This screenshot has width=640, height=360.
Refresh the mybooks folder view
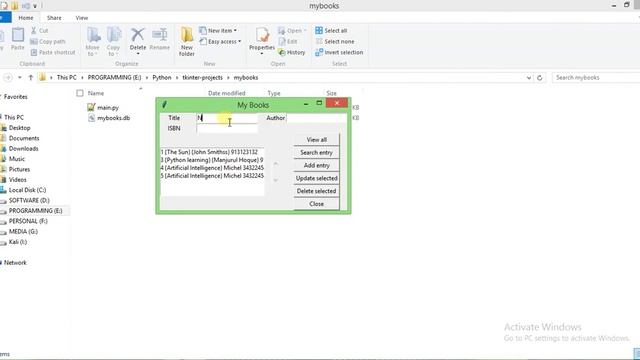[540, 78]
